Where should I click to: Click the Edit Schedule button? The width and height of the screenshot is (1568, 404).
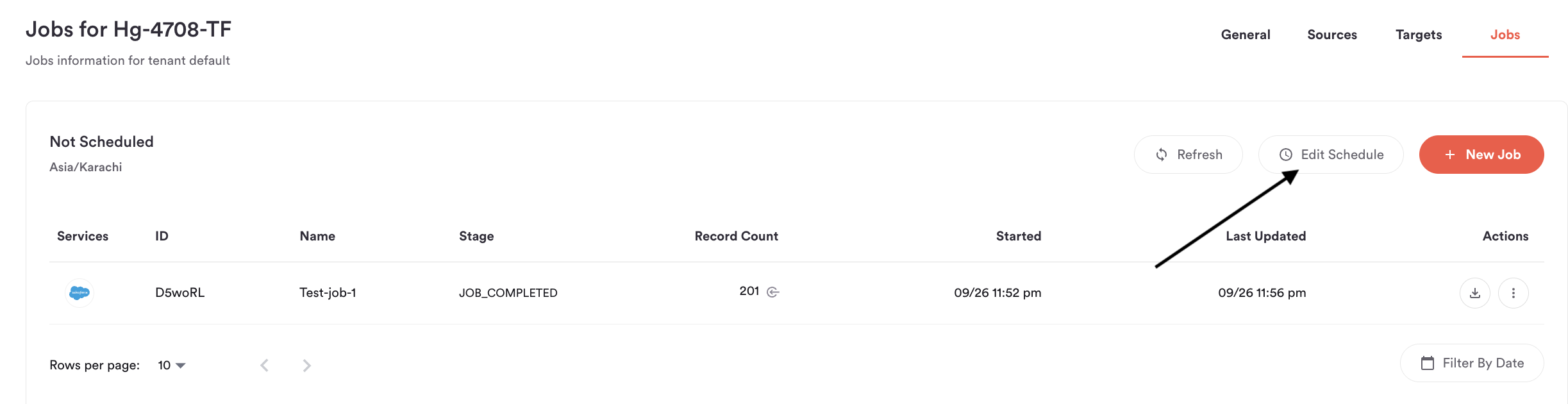pyautogui.click(x=1330, y=155)
